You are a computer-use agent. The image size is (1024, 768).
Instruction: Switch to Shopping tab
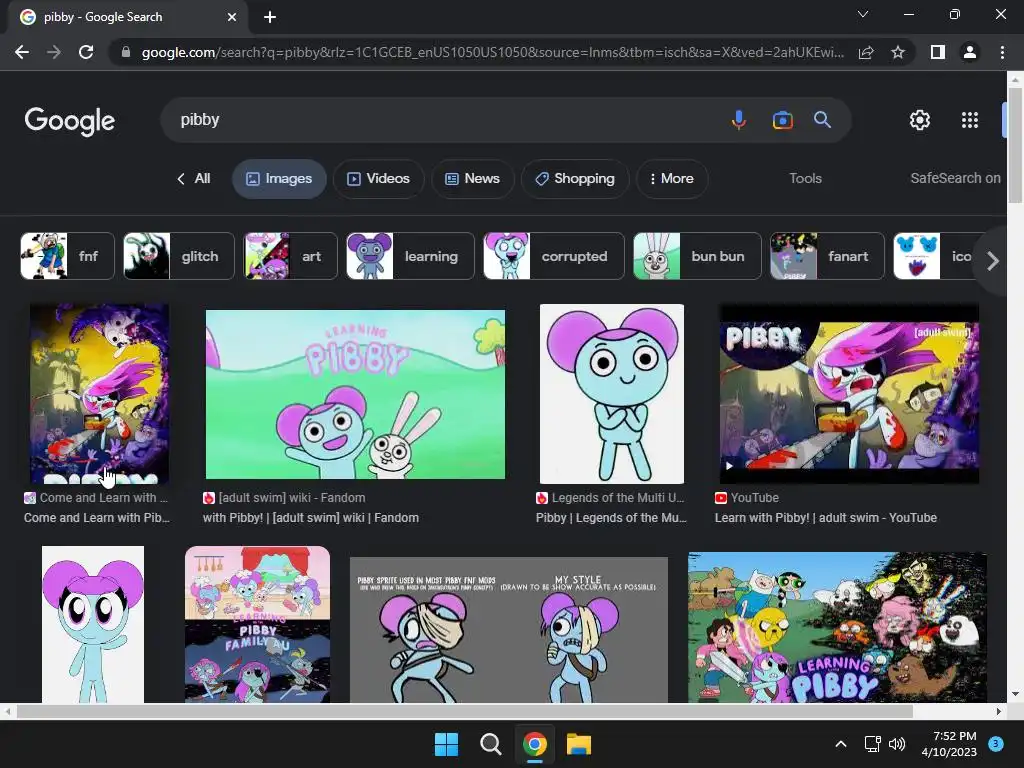click(575, 178)
